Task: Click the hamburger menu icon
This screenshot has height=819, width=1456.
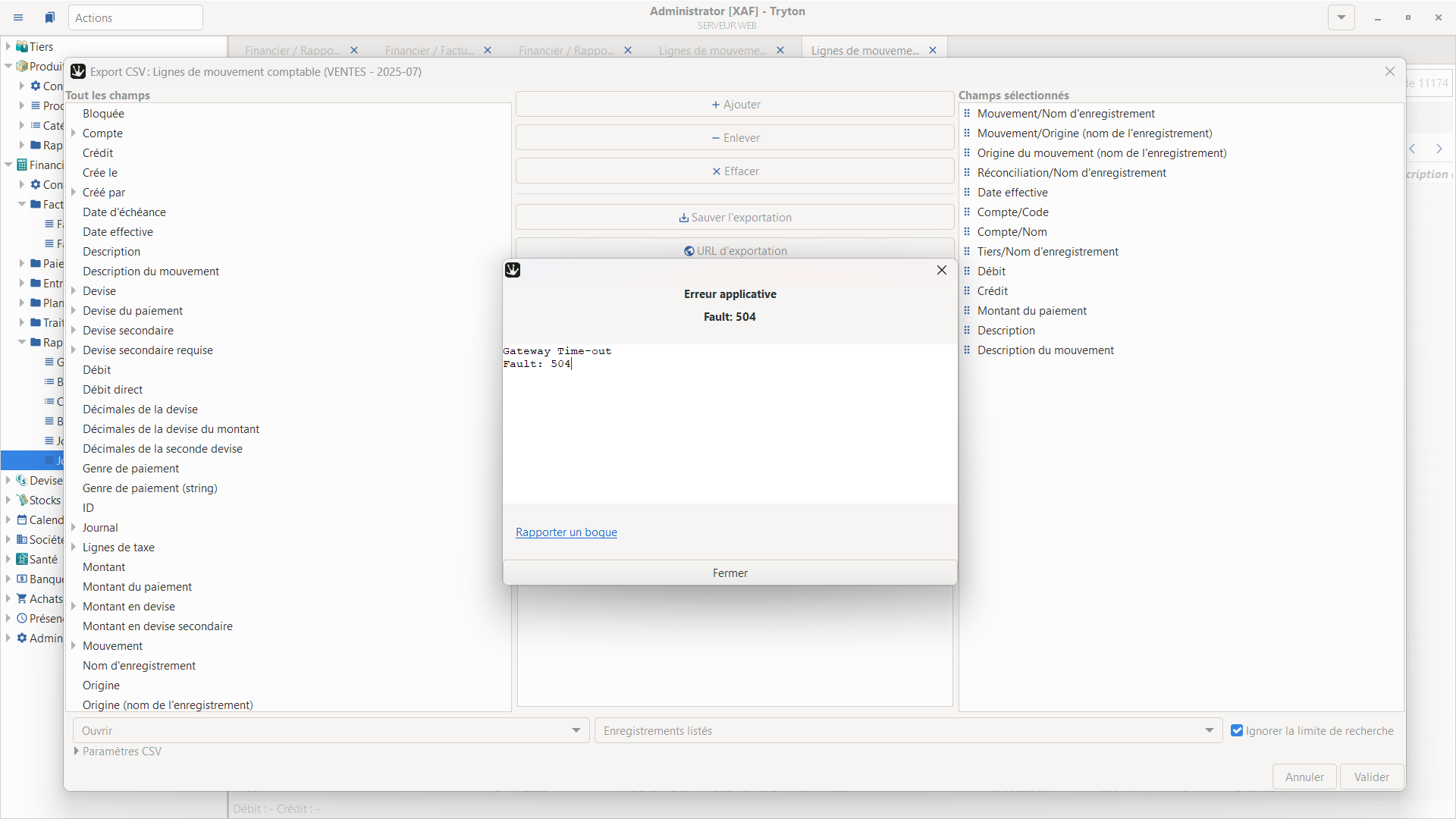Action: (18, 17)
